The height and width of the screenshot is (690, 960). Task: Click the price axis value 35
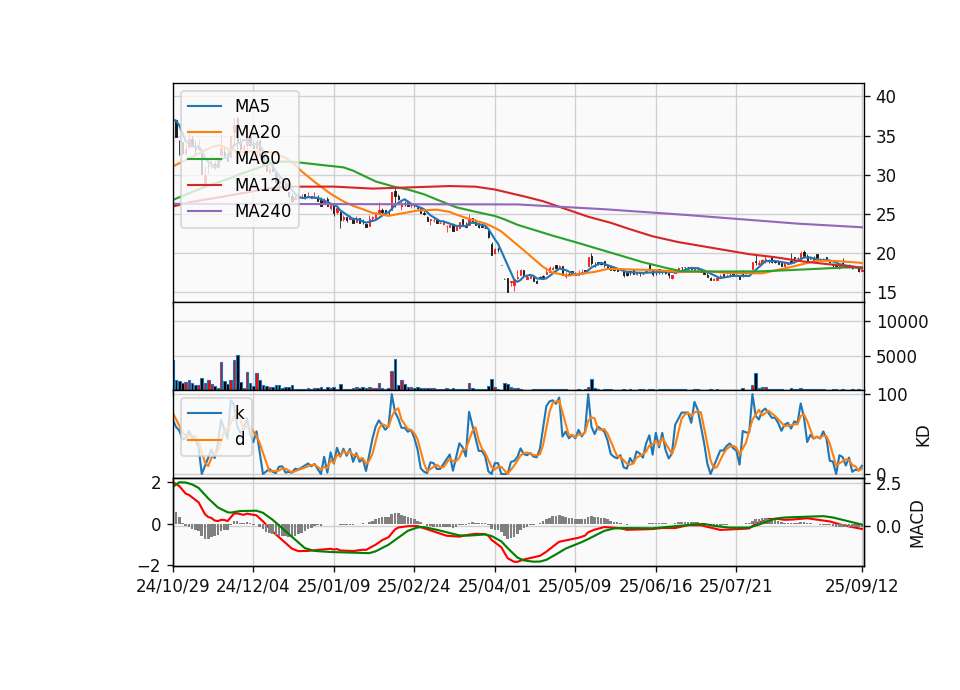coord(886,137)
